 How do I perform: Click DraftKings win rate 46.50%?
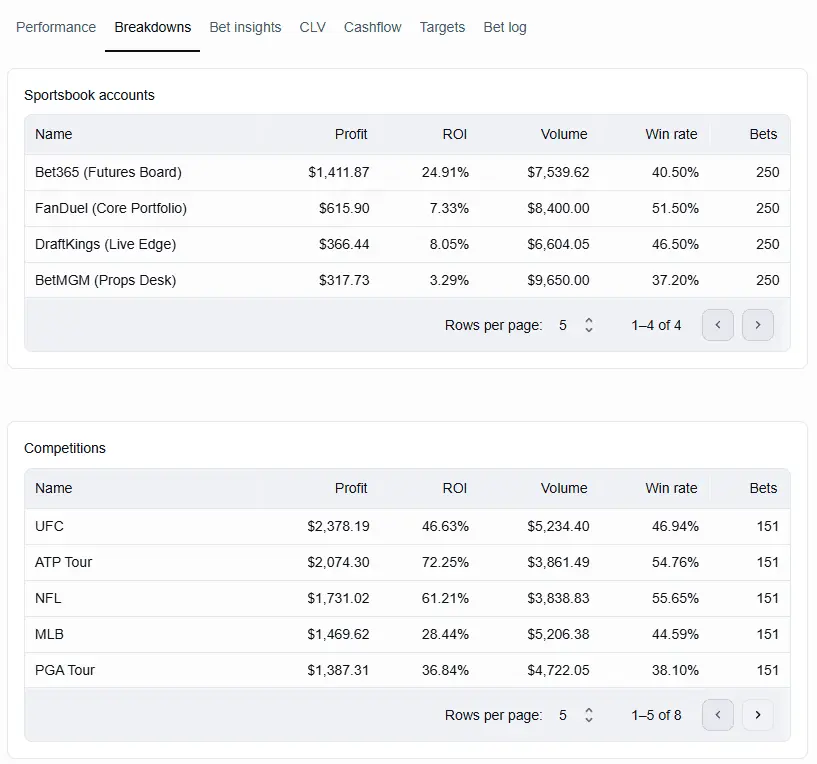pos(675,244)
